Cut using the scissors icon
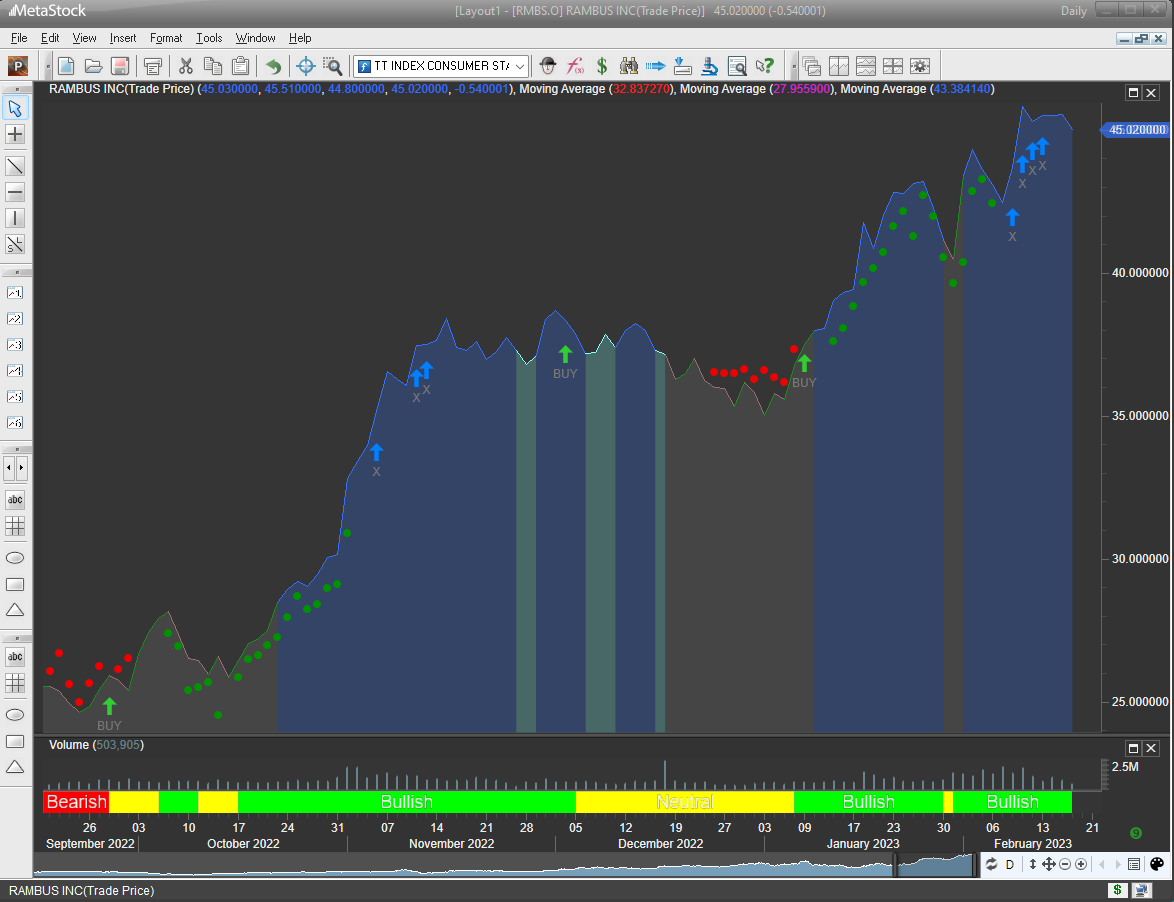1174x902 pixels. point(186,66)
